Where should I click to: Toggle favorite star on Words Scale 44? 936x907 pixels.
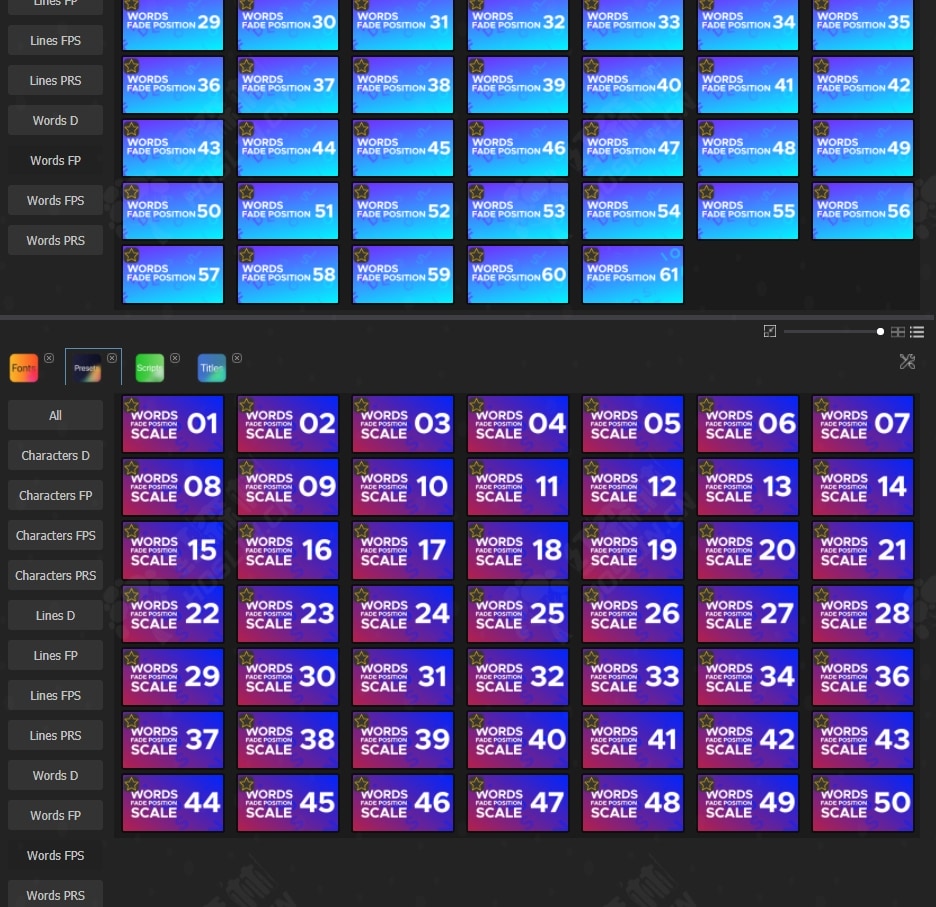pyautogui.click(x=131, y=784)
